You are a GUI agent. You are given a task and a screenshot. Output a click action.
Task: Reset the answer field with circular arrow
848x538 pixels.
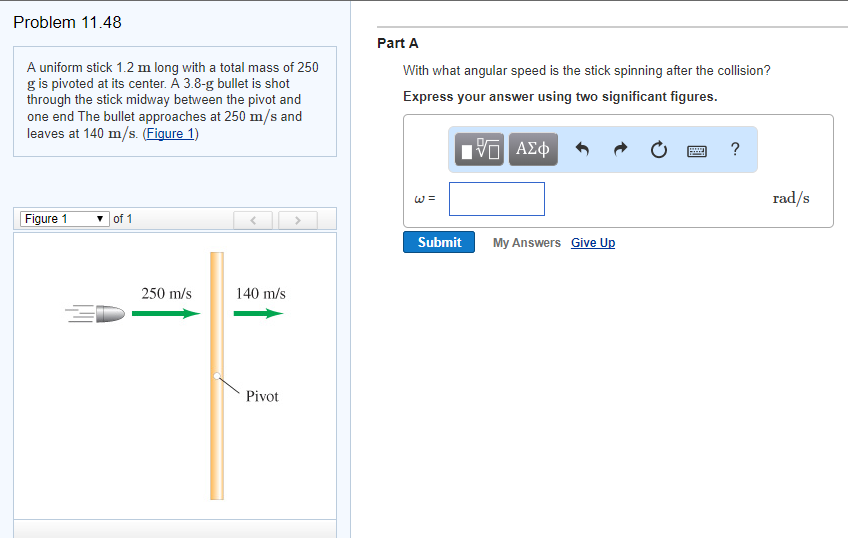point(658,149)
